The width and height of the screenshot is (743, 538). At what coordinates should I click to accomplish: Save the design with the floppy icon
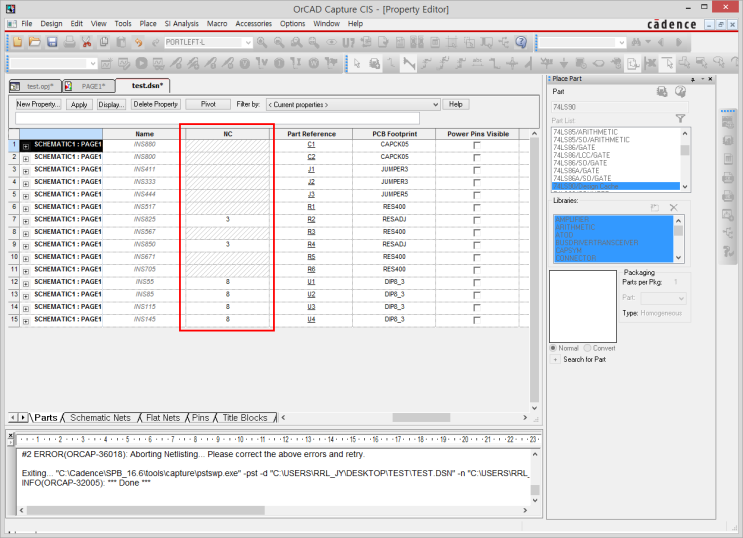[x=52, y=42]
